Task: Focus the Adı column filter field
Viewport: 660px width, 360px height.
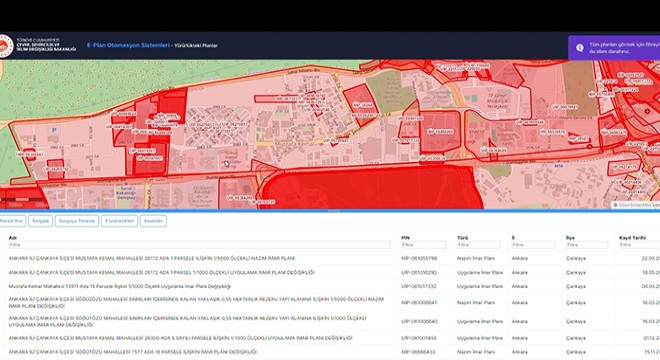Action: 199,245
